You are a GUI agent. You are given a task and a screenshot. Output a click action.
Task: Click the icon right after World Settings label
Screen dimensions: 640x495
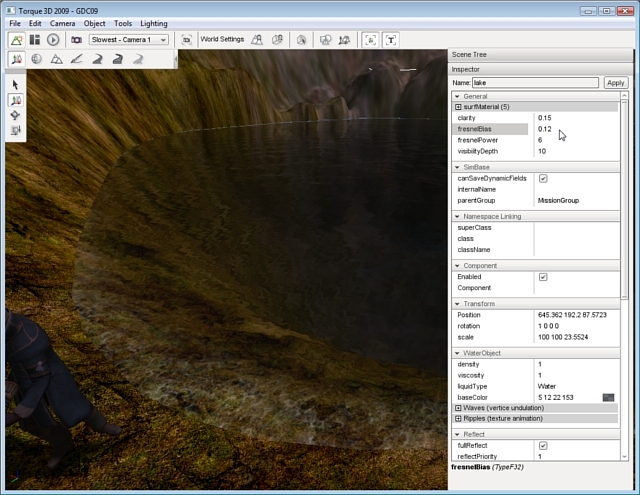(x=257, y=40)
